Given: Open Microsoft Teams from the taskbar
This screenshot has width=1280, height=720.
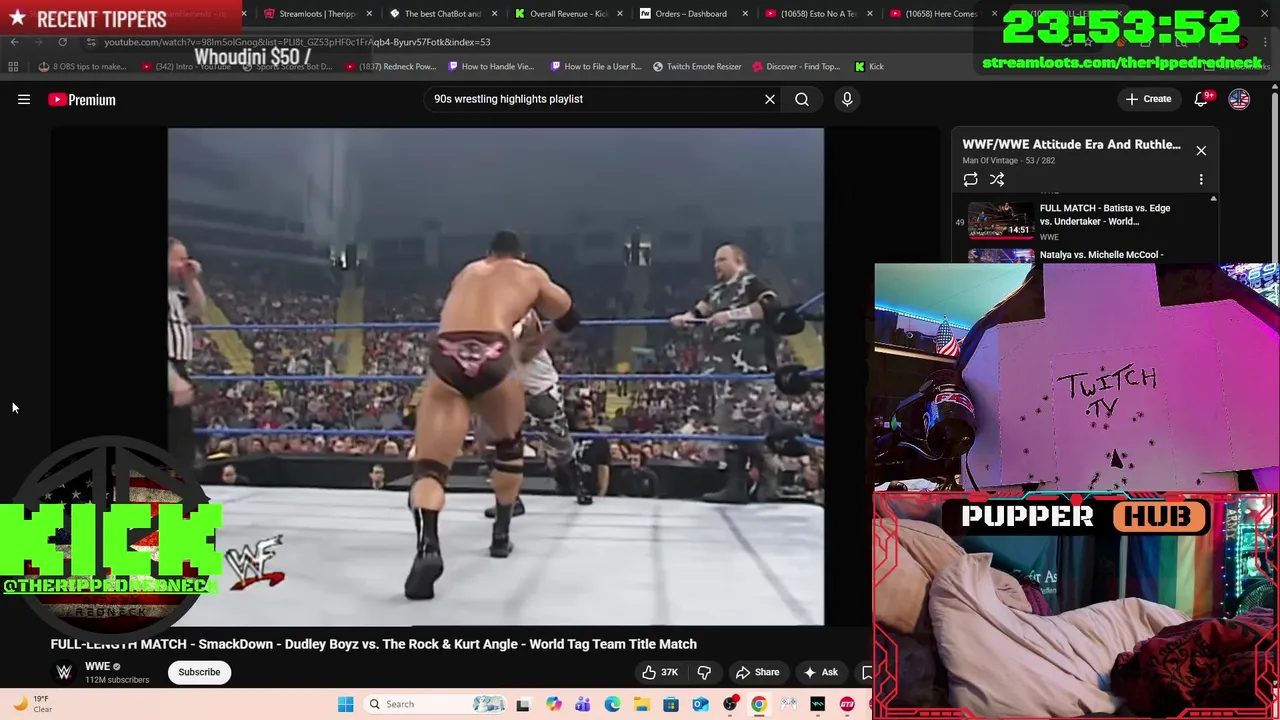Looking at the screenshot, I should [x=582, y=704].
